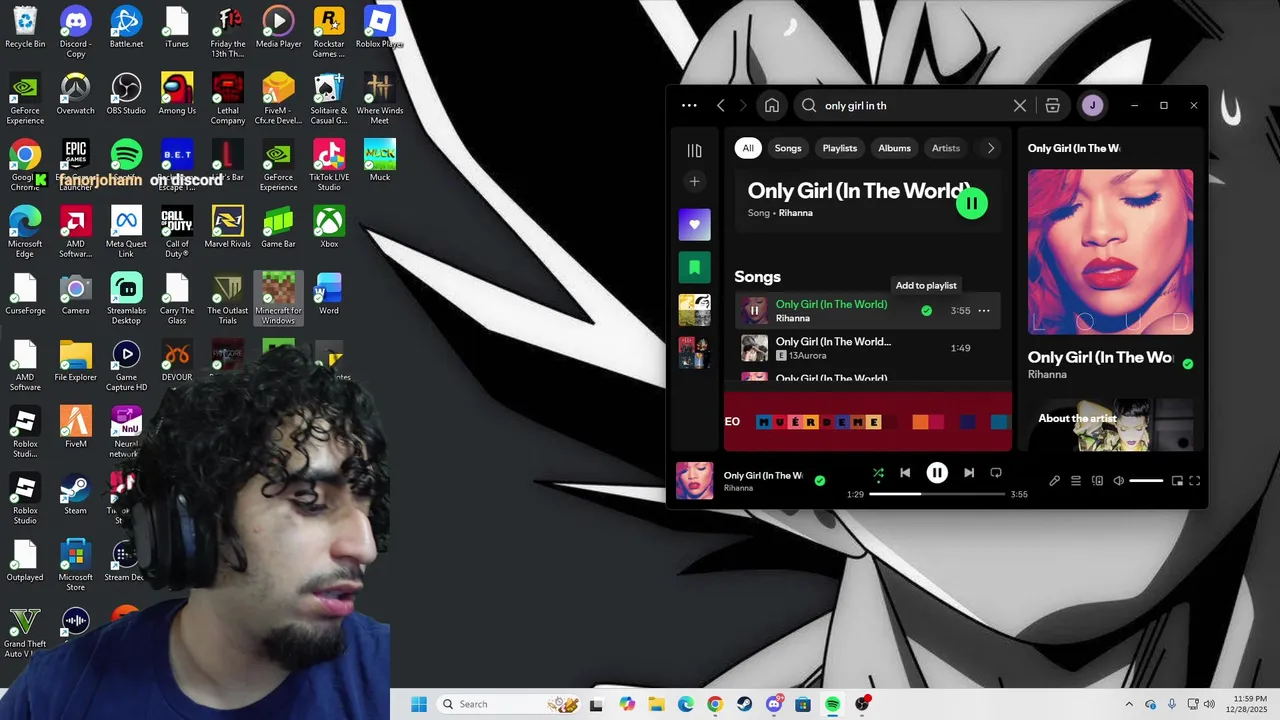Open the Windows Start menu
The width and height of the screenshot is (1280, 720).
point(419,704)
